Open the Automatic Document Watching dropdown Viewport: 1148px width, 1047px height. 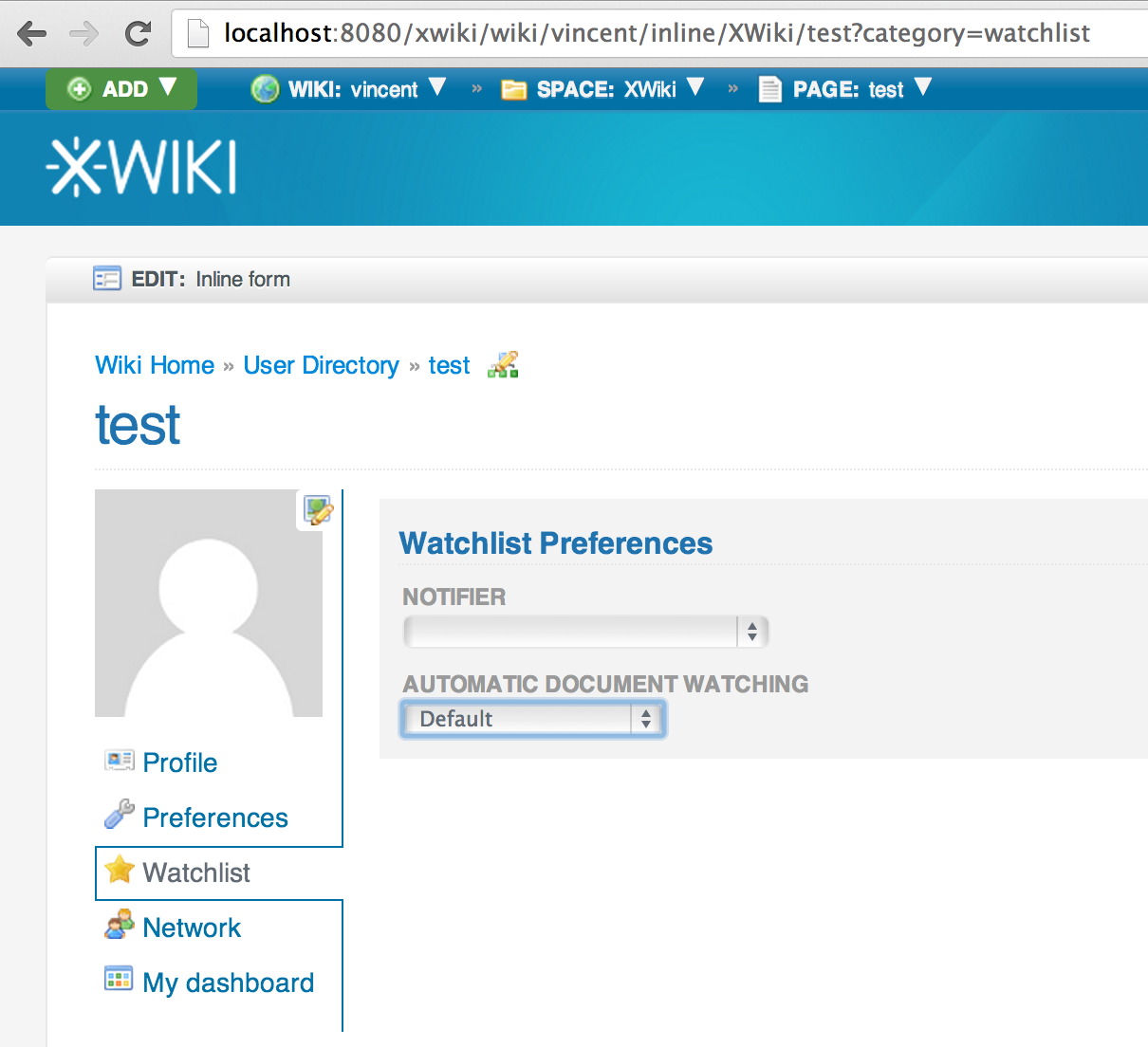pyautogui.click(x=533, y=719)
